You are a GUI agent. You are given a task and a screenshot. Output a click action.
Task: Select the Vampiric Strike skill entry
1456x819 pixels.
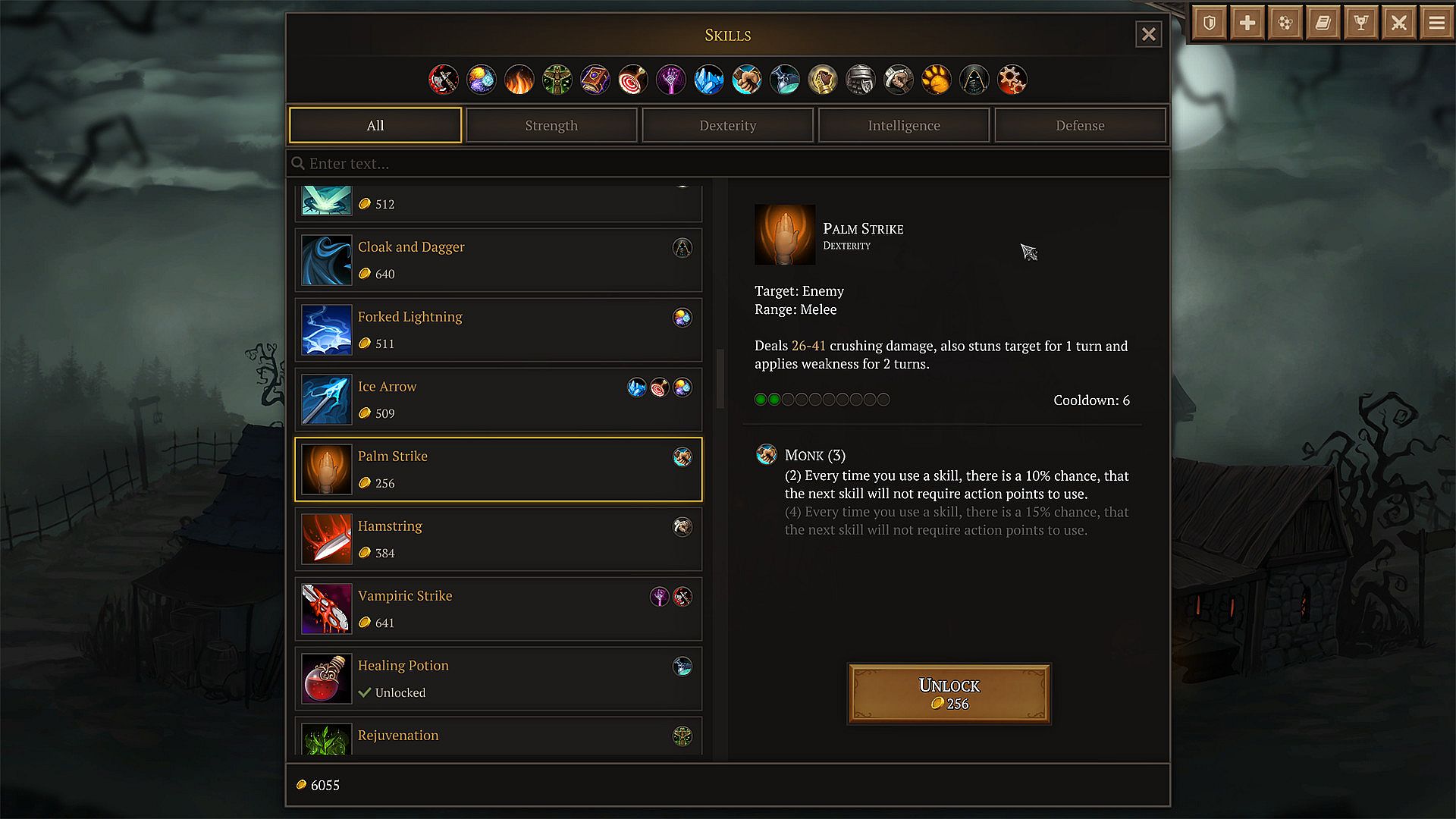pyautogui.click(x=498, y=609)
